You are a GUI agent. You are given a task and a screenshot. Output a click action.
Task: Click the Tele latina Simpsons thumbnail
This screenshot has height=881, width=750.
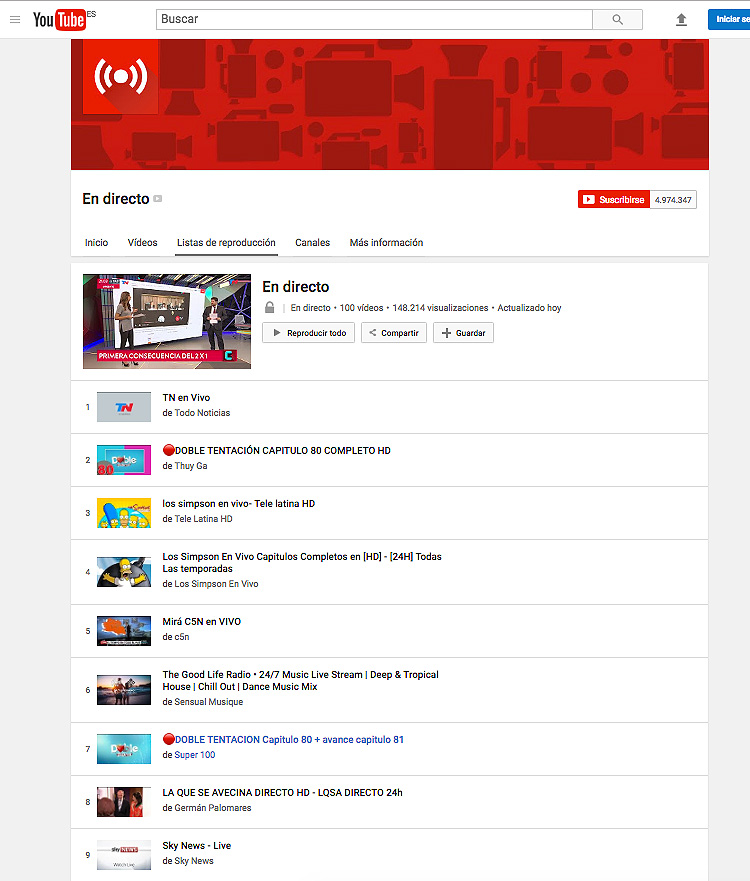(124, 513)
